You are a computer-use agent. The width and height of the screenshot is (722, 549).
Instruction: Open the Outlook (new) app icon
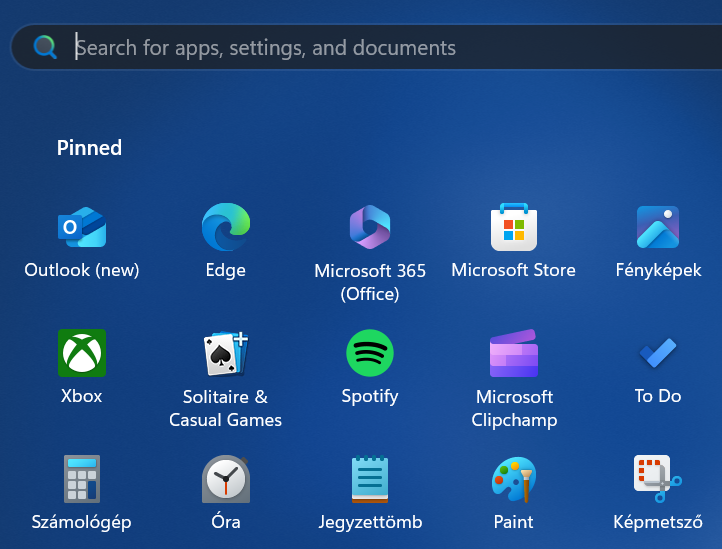point(82,227)
